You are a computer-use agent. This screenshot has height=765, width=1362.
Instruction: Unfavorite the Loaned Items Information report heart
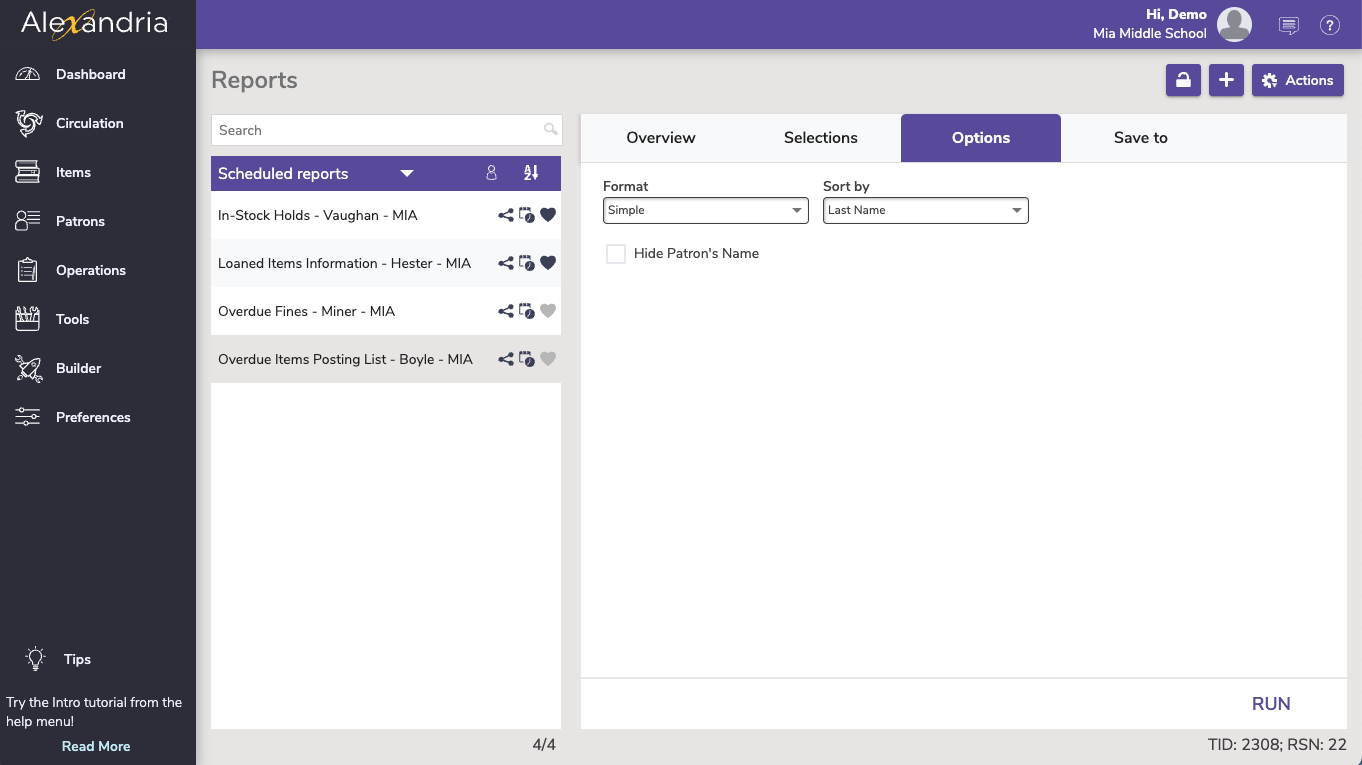pyautogui.click(x=548, y=263)
